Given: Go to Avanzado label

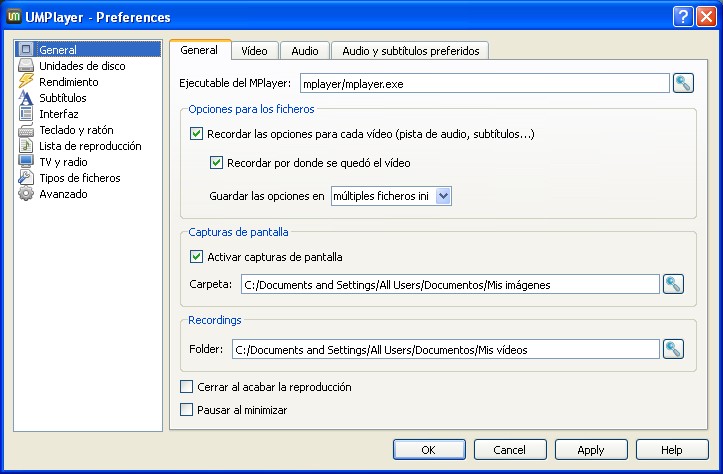Looking at the screenshot, I should pyautogui.click(x=63, y=194).
